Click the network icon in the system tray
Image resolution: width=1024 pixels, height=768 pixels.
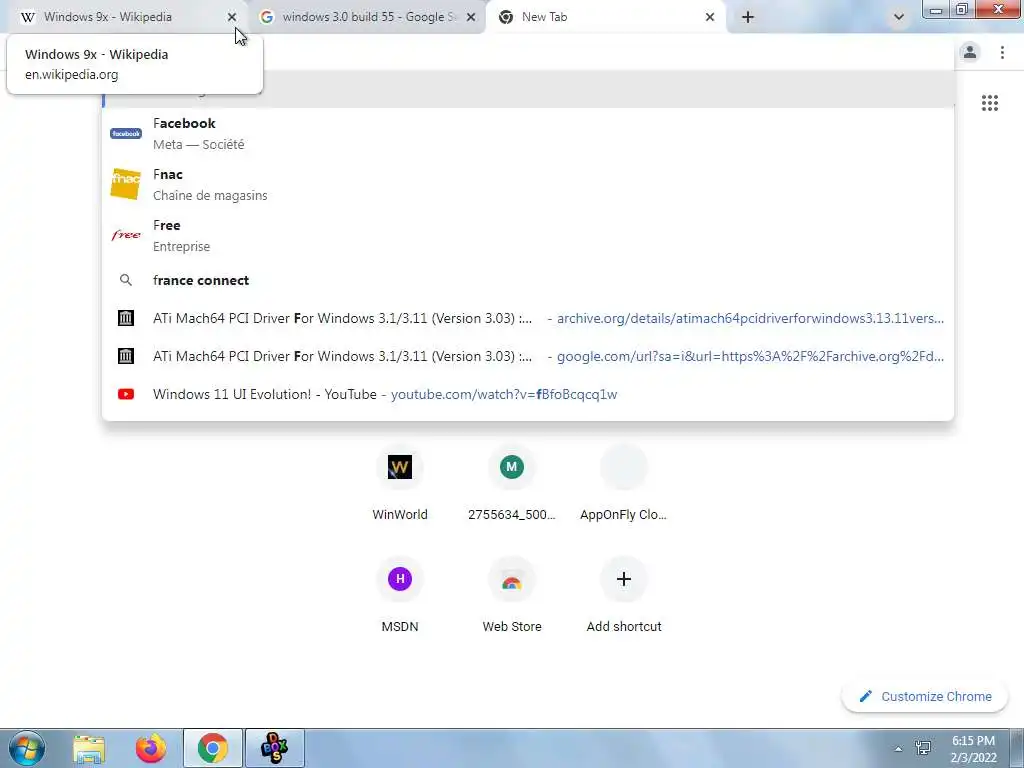click(x=923, y=748)
